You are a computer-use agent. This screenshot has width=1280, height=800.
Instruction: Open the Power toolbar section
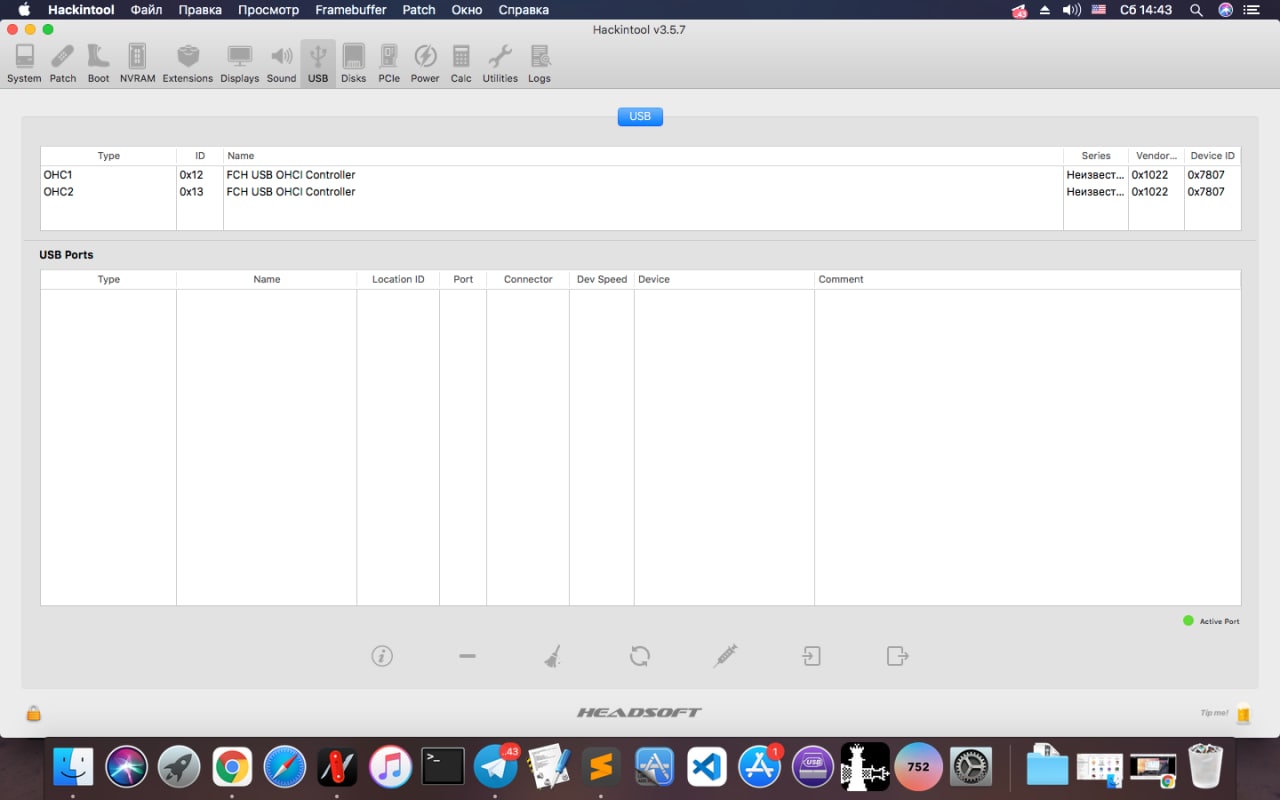point(425,63)
